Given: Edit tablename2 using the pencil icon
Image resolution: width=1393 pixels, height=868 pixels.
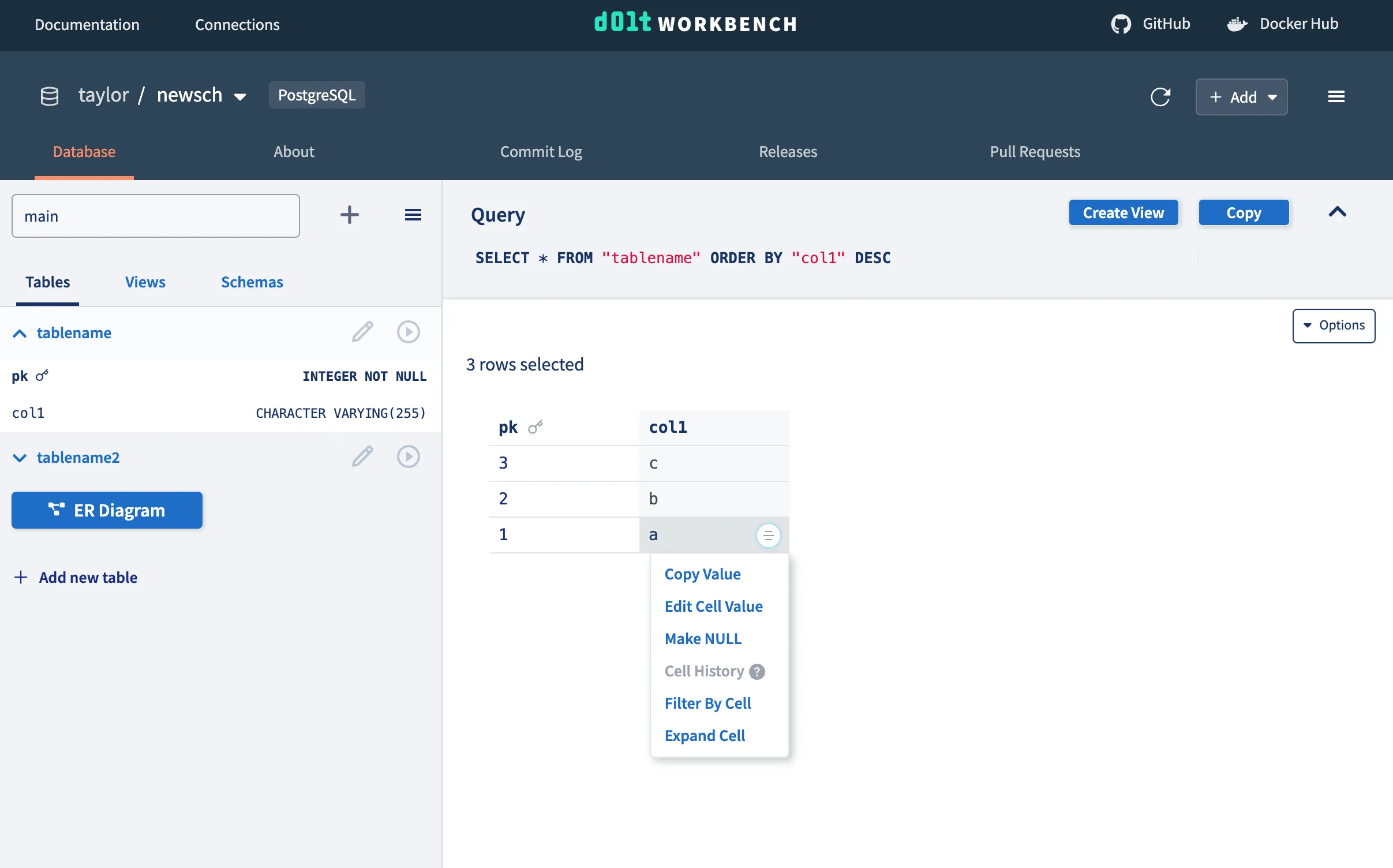Looking at the screenshot, I should click(x=362, y=456).
